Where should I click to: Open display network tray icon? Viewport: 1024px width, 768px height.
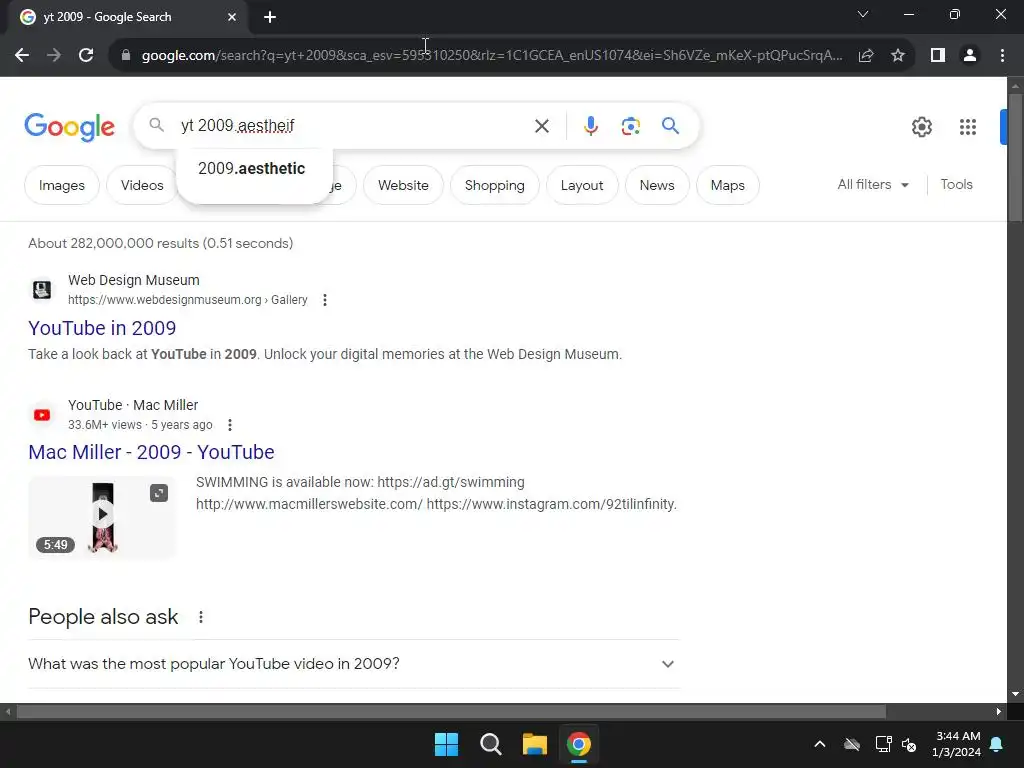point(883,744)
